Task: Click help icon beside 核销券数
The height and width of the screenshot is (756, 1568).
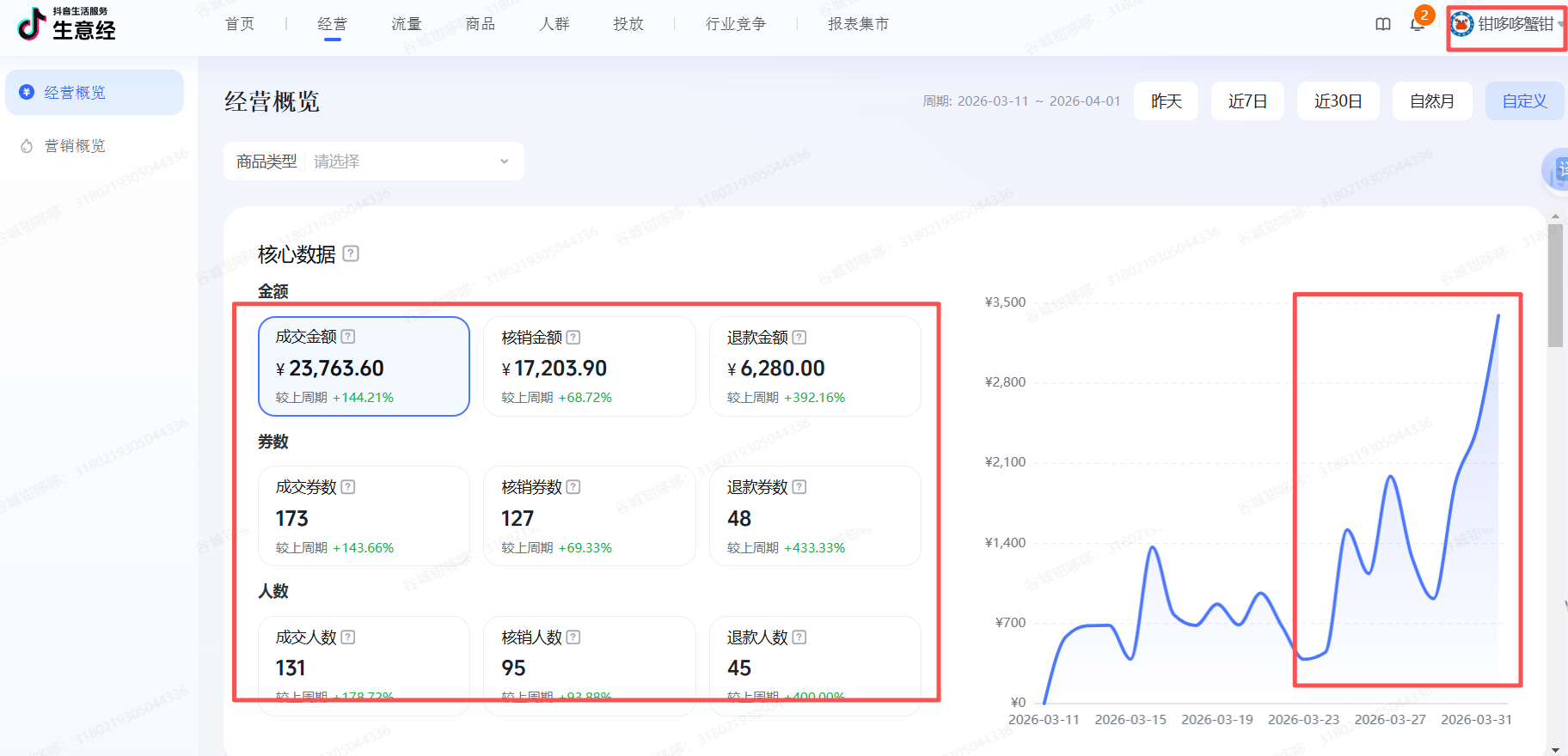Action: coord(573,487)
